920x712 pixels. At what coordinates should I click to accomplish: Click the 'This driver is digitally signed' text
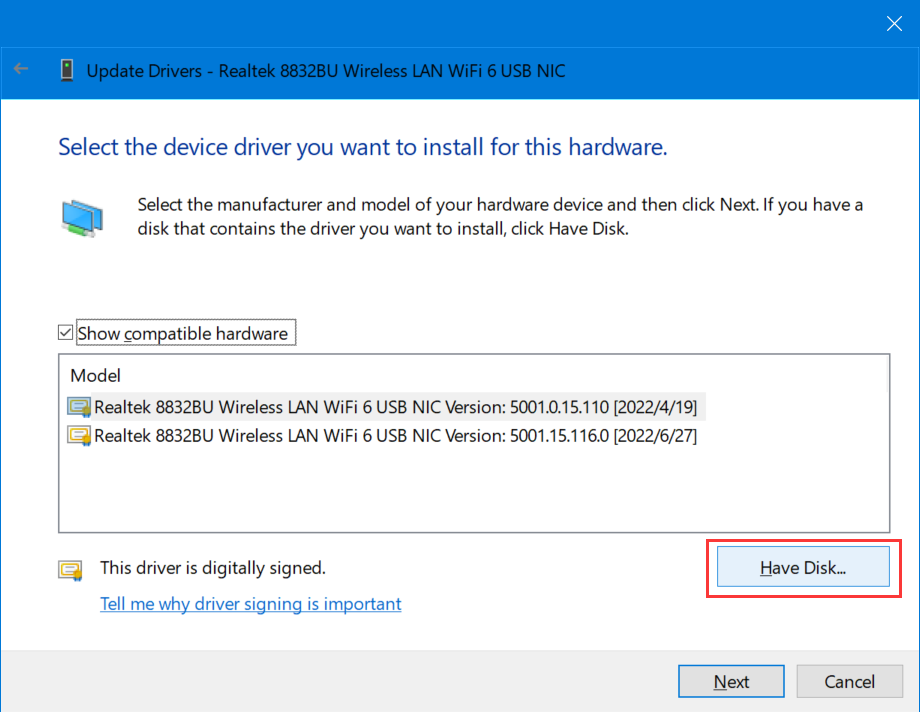pyautogui.click(x=212, y=568)
